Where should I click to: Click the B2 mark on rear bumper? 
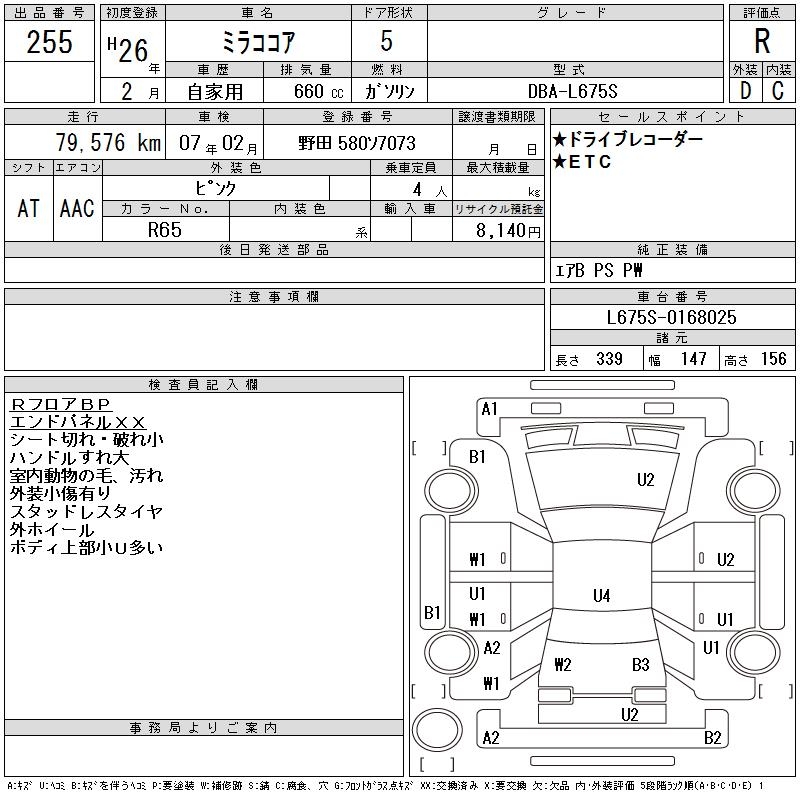tap(712, 738)
